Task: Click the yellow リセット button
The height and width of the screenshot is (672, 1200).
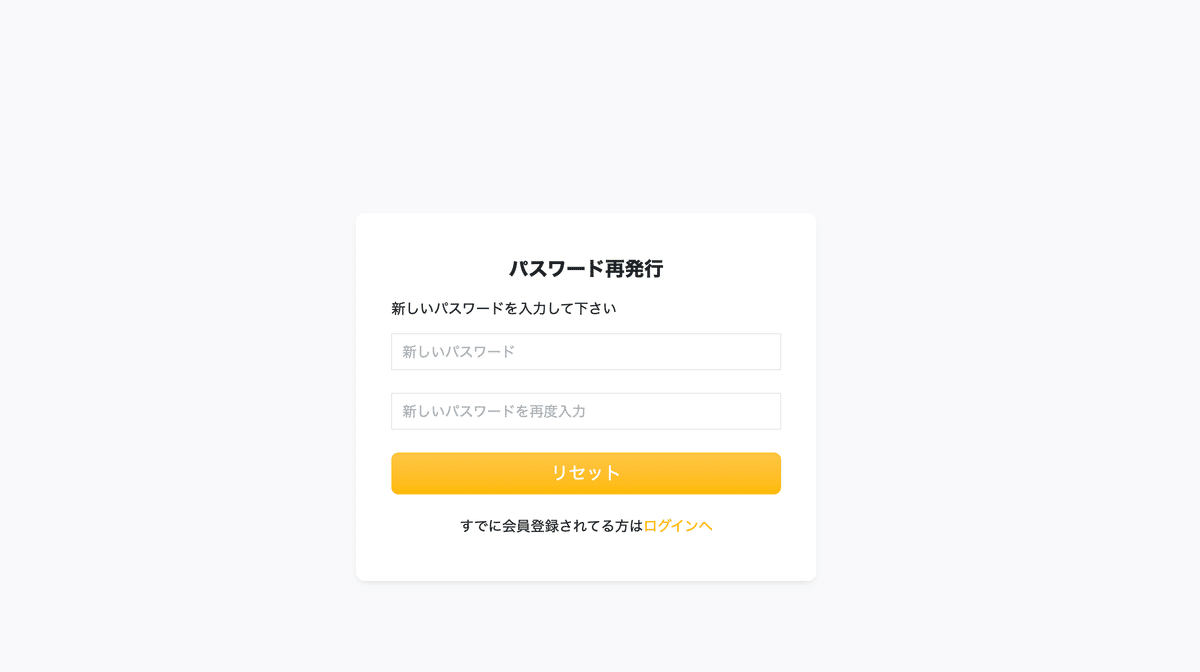Action: pos(586,473)
